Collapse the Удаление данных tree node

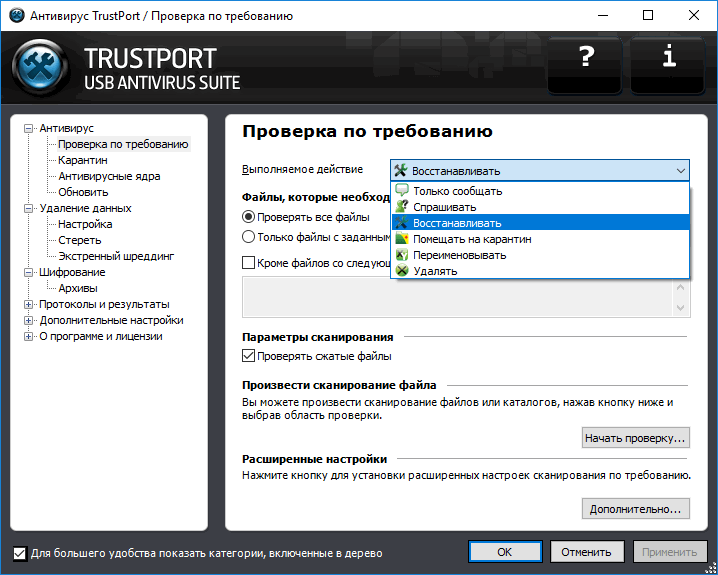28,209
